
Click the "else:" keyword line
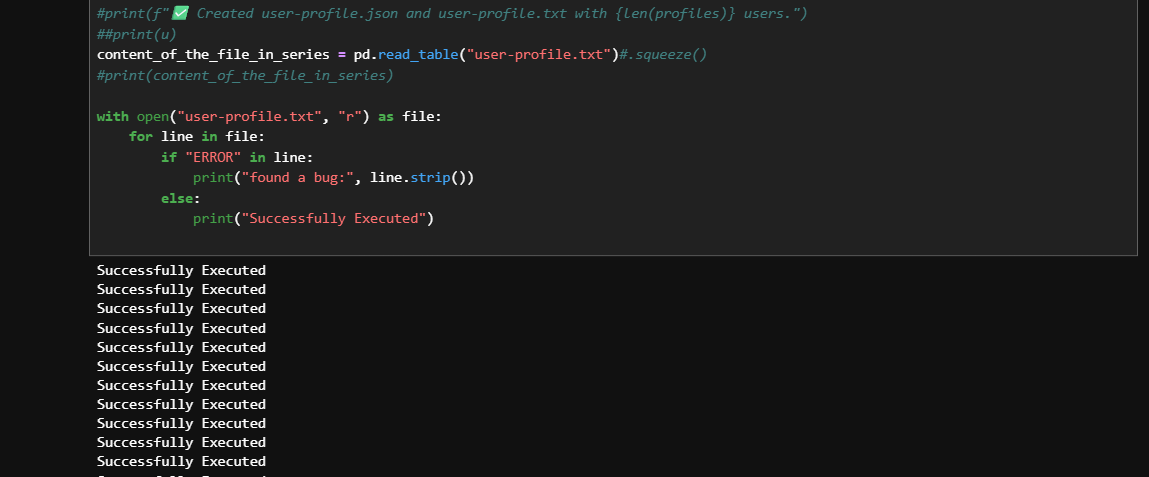tap(181, 199)
